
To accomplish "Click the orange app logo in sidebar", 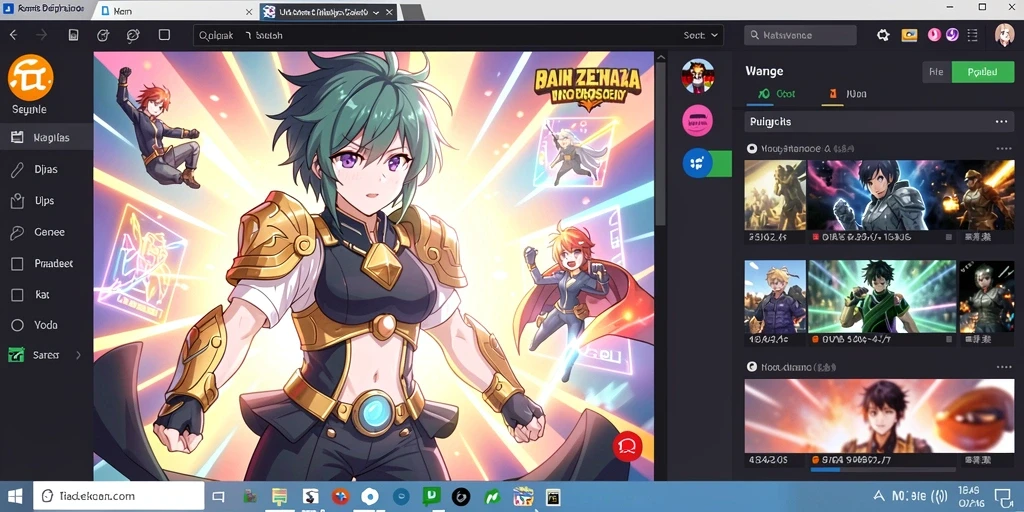I will [x=30, y=77].
